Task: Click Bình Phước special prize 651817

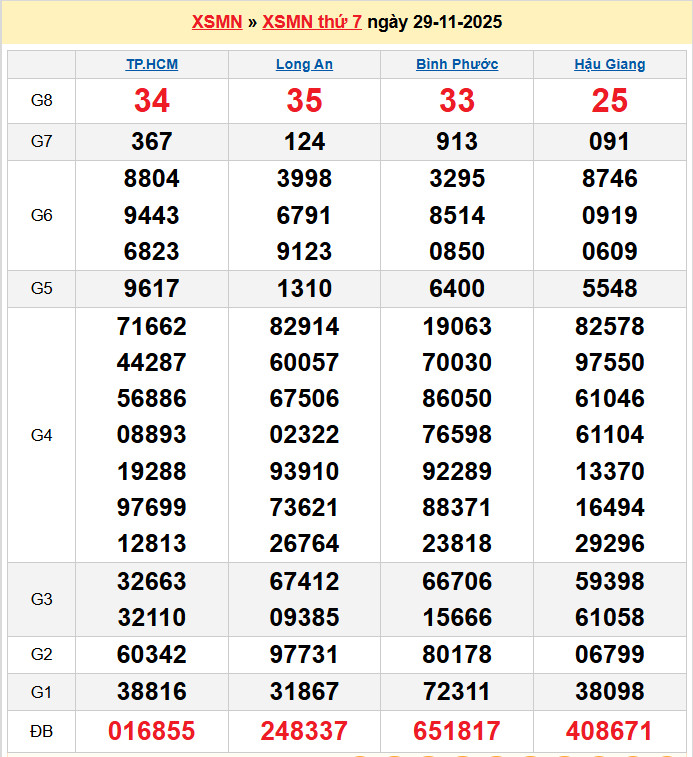Action: (x=457, y=731)
